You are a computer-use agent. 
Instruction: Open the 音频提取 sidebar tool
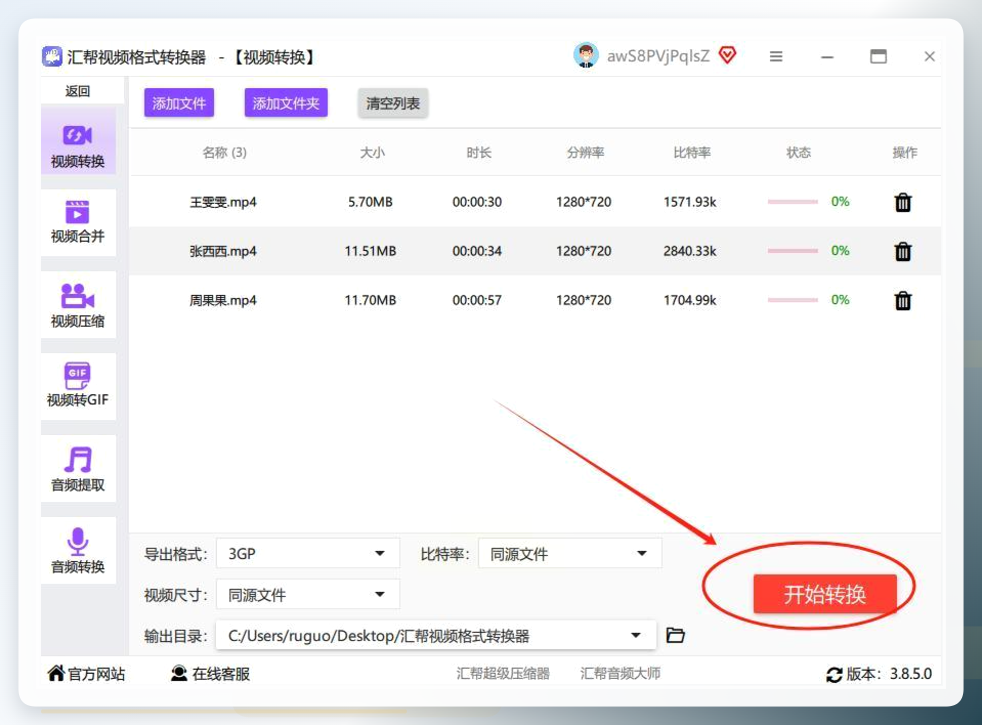tap(78, 468)
